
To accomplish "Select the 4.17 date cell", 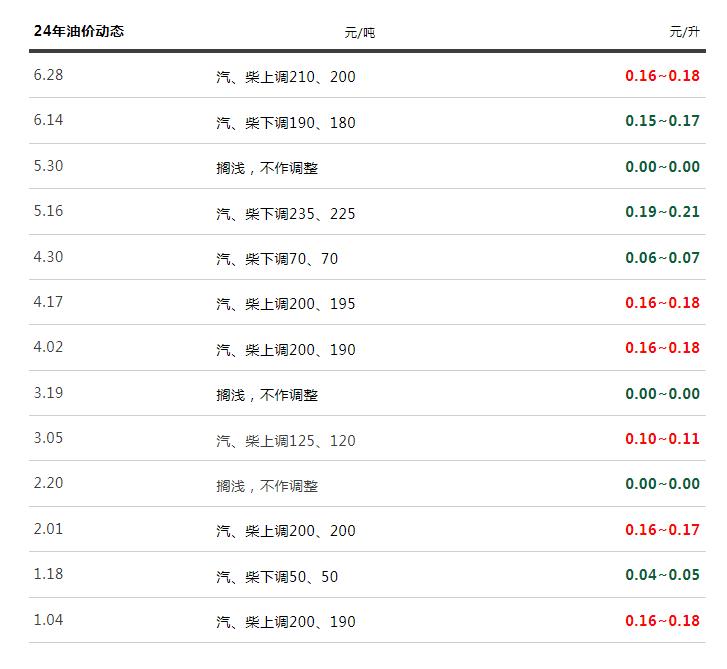I will point(48,302).
